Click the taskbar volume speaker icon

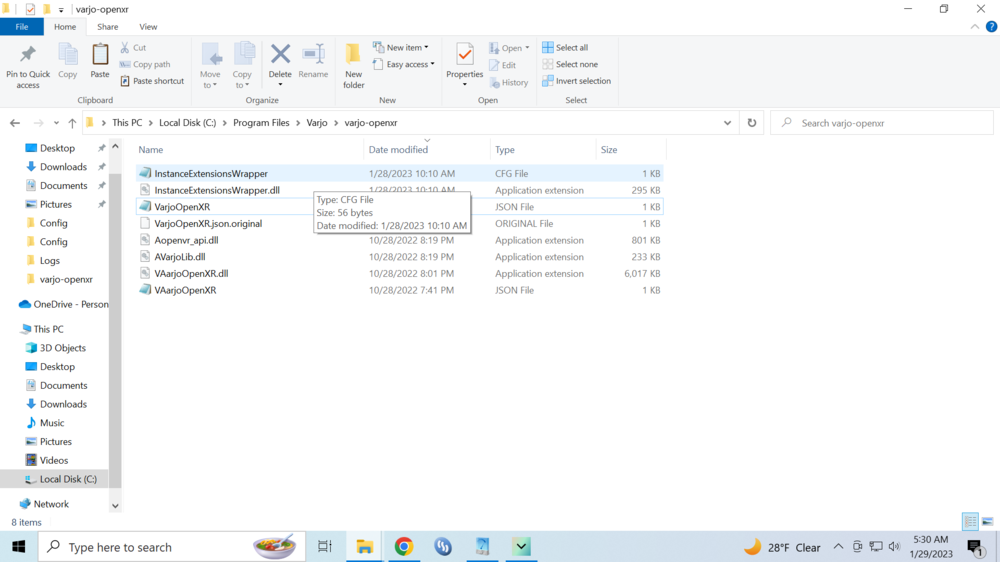[x=894, y=547]
